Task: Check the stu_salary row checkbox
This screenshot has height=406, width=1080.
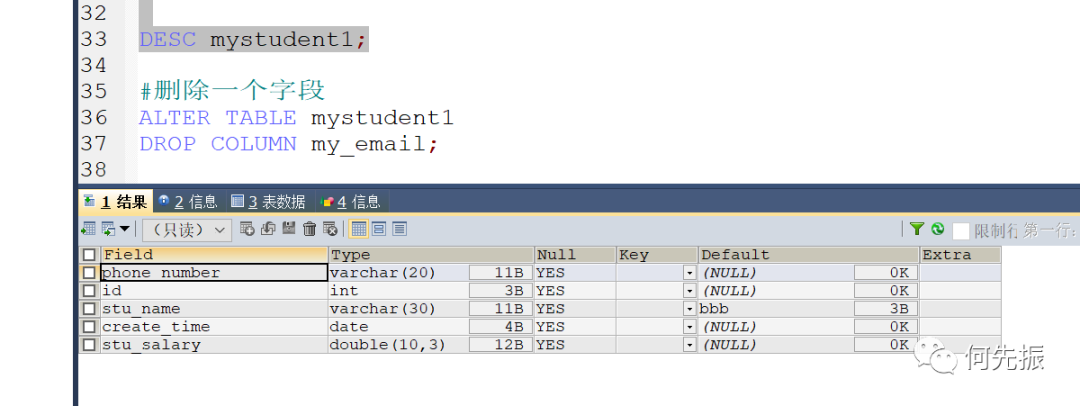Action: point(89,345)
